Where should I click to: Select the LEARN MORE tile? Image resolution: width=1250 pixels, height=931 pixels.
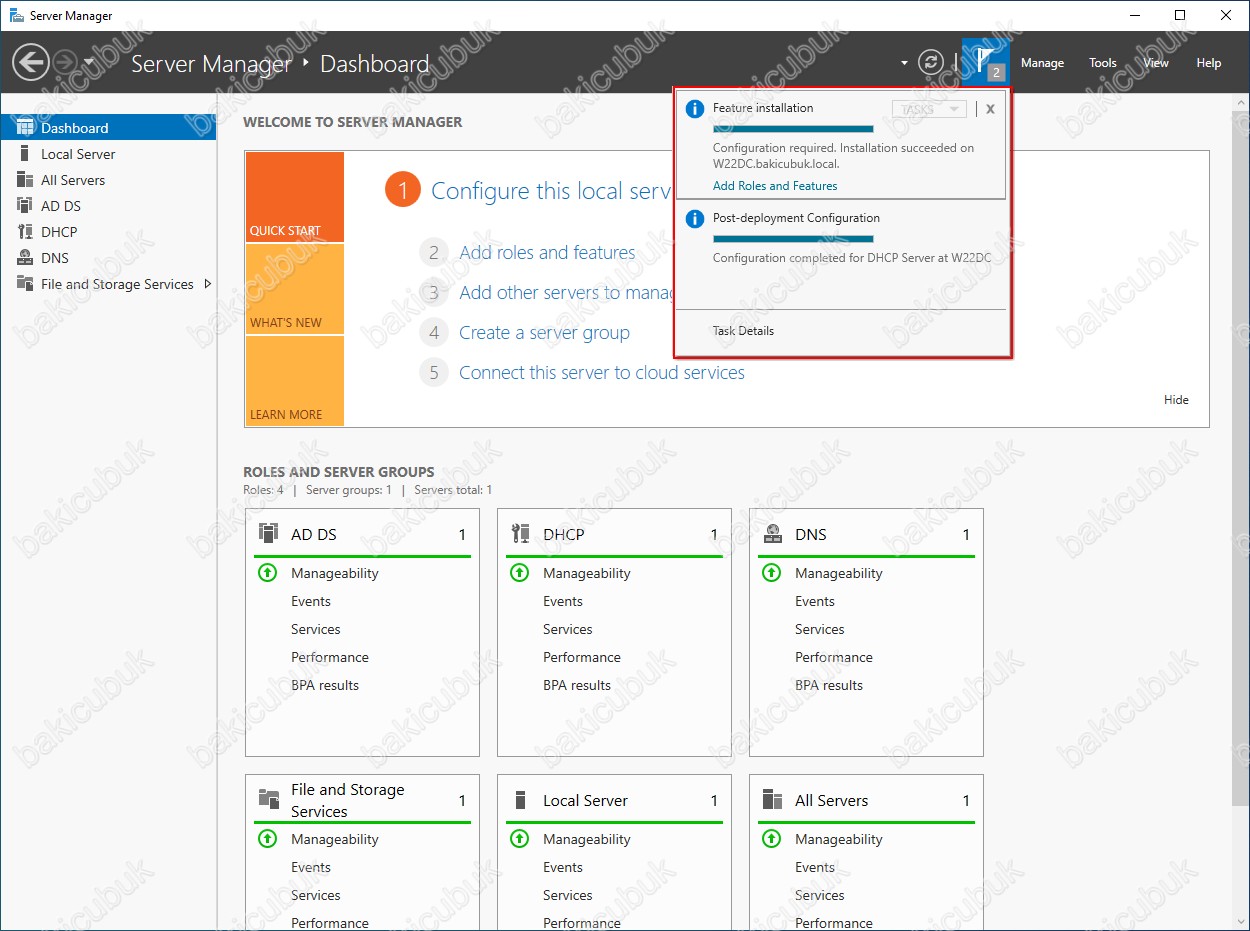click(x=294, y=381)
